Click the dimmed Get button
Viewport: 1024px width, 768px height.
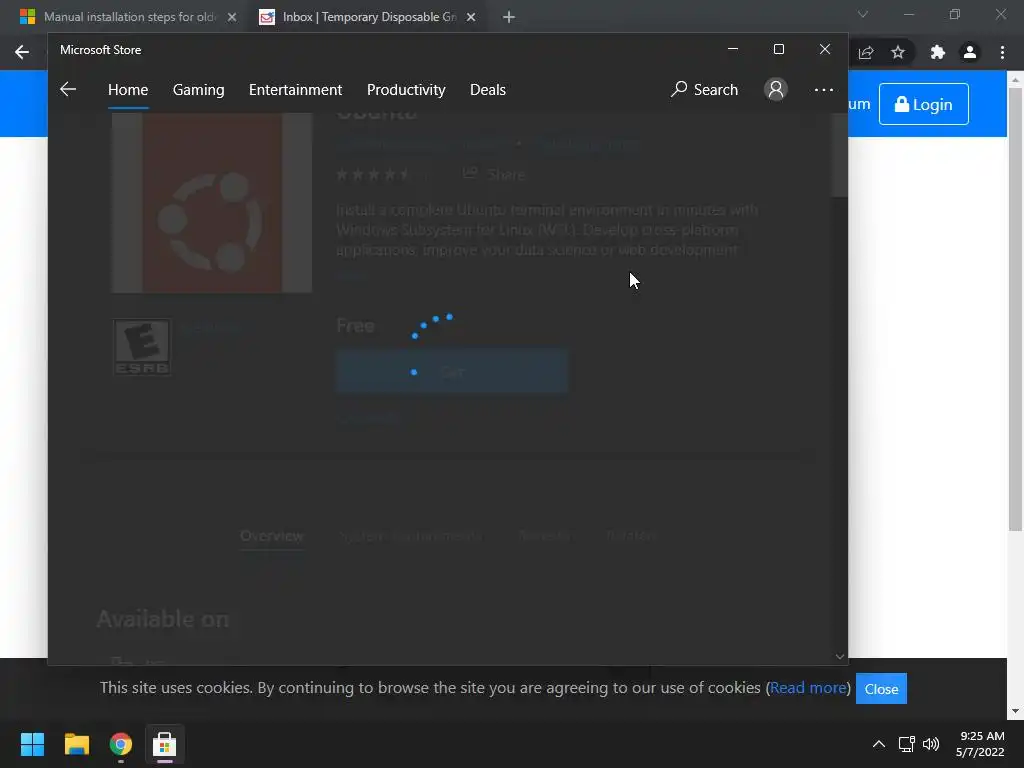tap(452, 372)
